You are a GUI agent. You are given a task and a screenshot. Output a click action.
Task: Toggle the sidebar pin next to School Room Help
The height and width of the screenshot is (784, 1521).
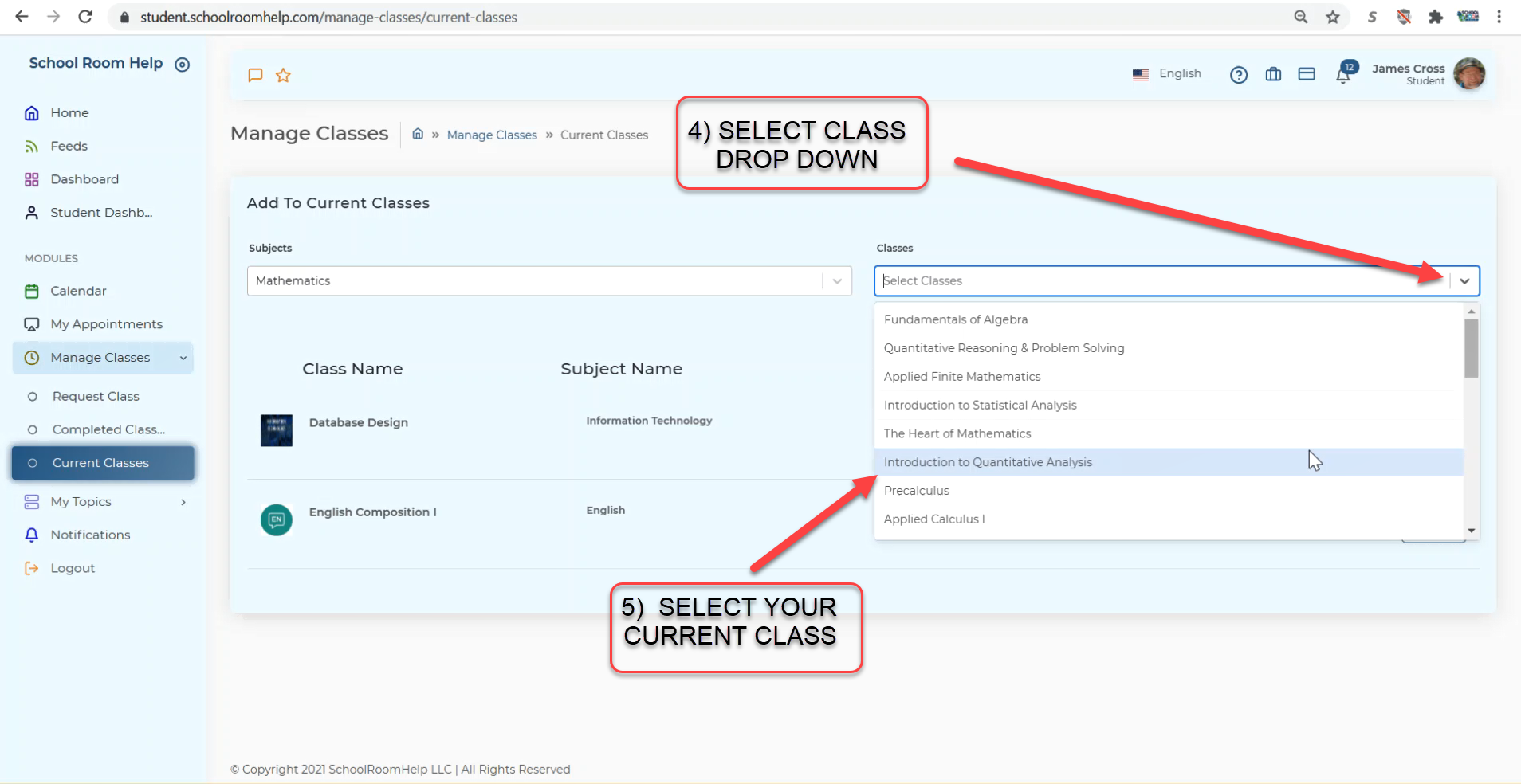click(183, 65)
